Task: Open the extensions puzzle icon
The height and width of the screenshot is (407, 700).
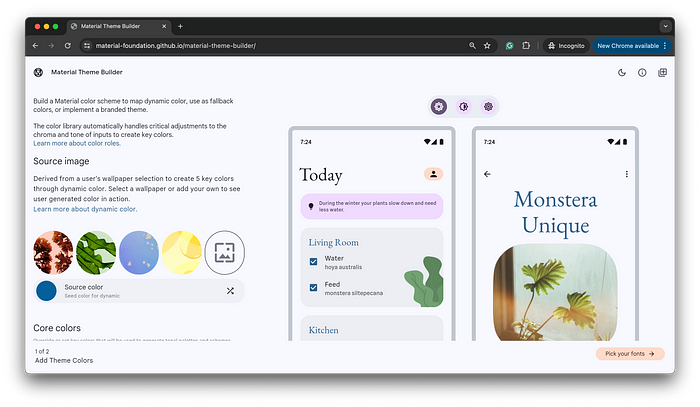Action: 526,46
